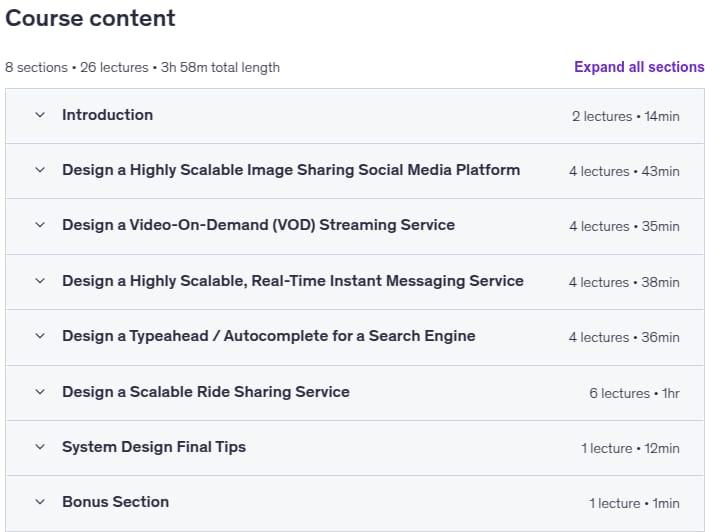Screen dimensions: 705x532
Task: Click the Expand all sections link
Action: click(639, 67)
